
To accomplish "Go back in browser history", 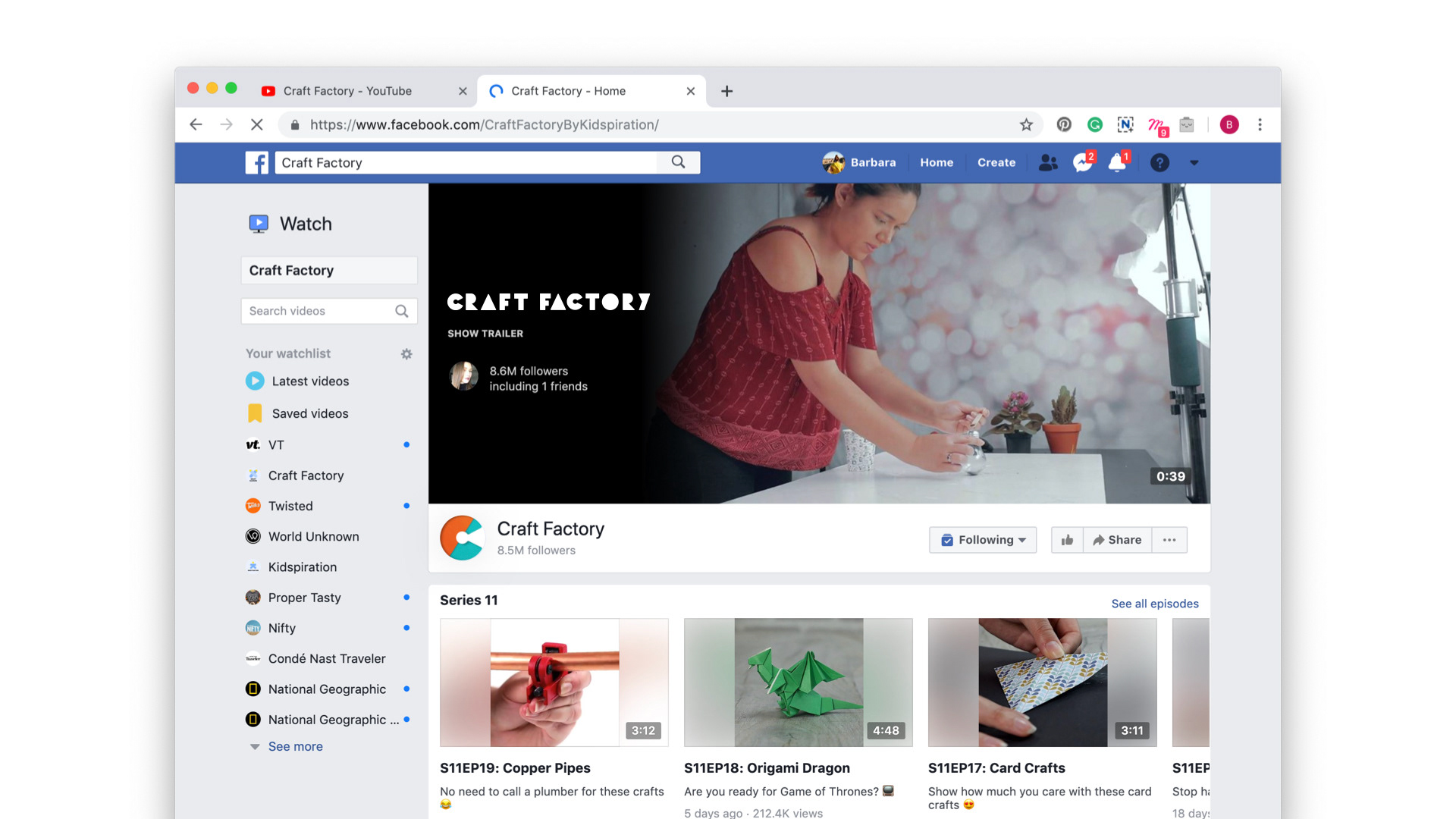I will 196,124.
